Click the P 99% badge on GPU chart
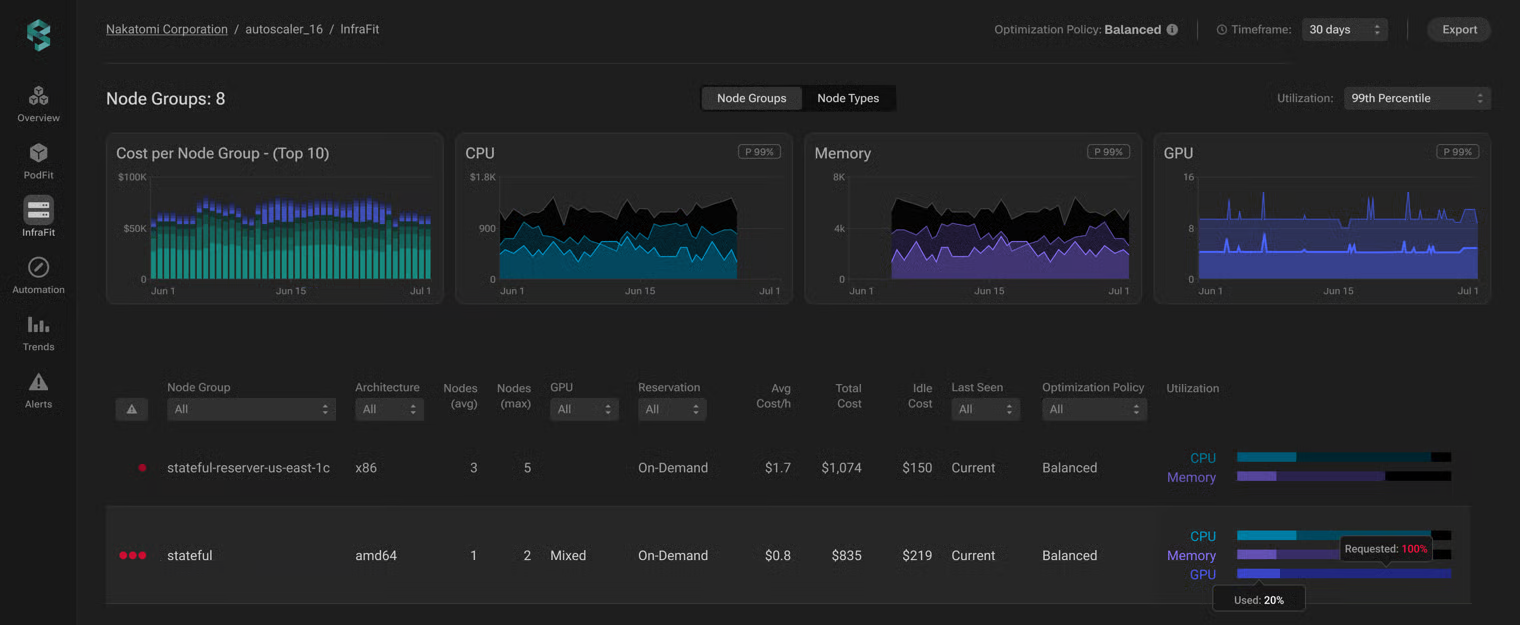 pyautogui.click(x=1457, y=152)
